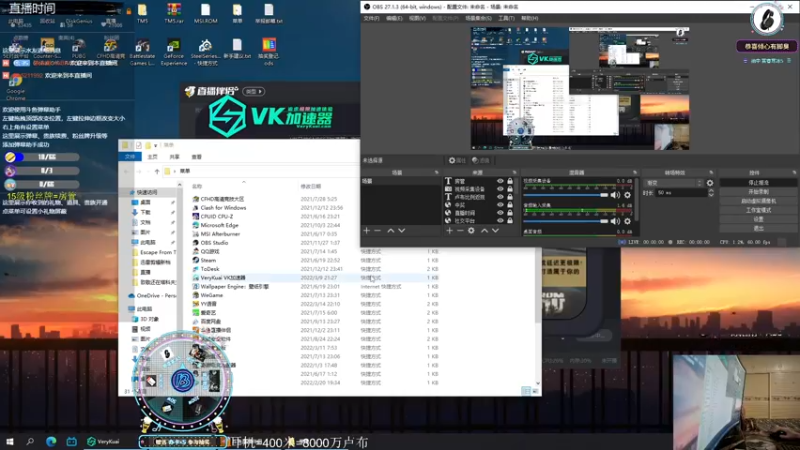Select Steam shortcut in Explorer file list
800x450 pixels.
coord(208,260)
